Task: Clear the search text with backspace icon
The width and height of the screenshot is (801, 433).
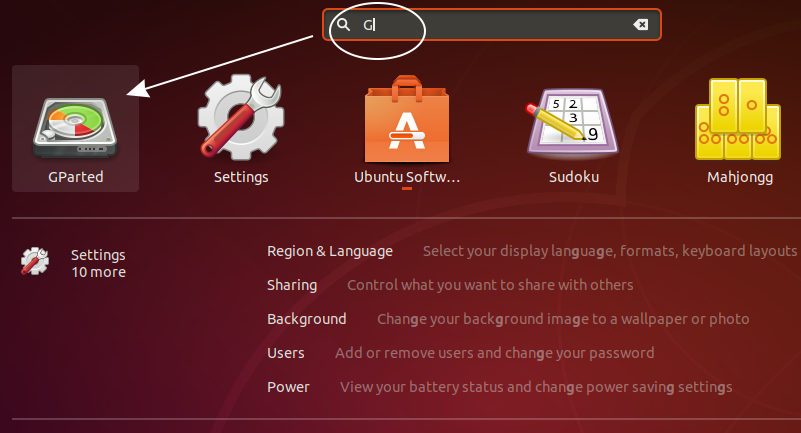Action: [641, 25]
